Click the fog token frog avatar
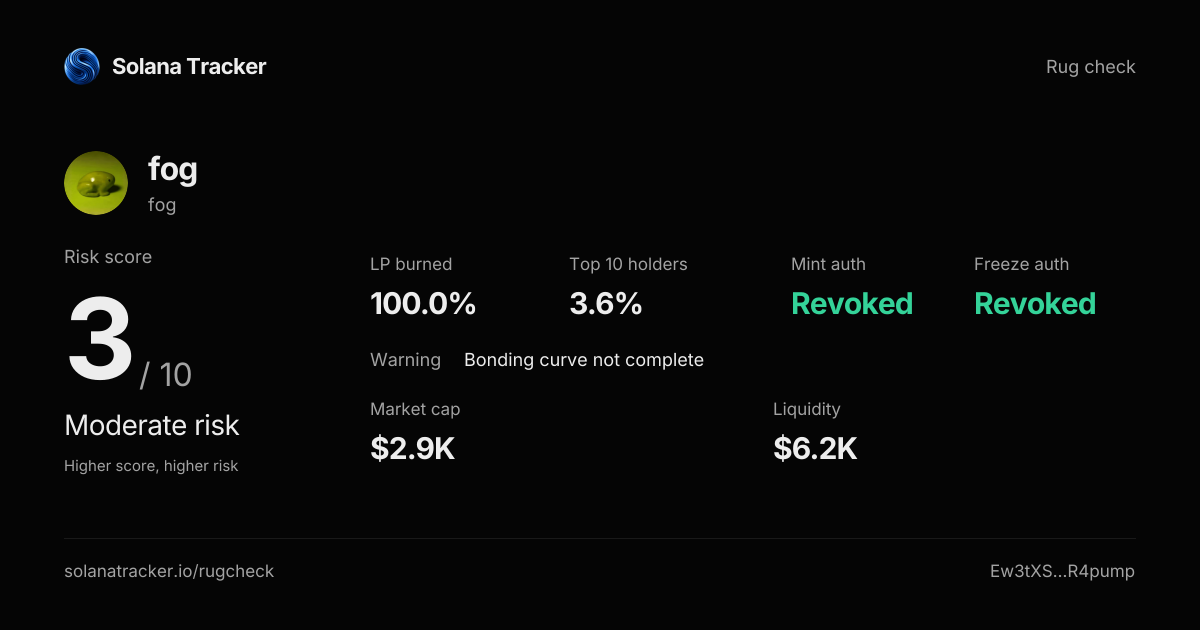The image size is (1200, 630). coord(96,183)
